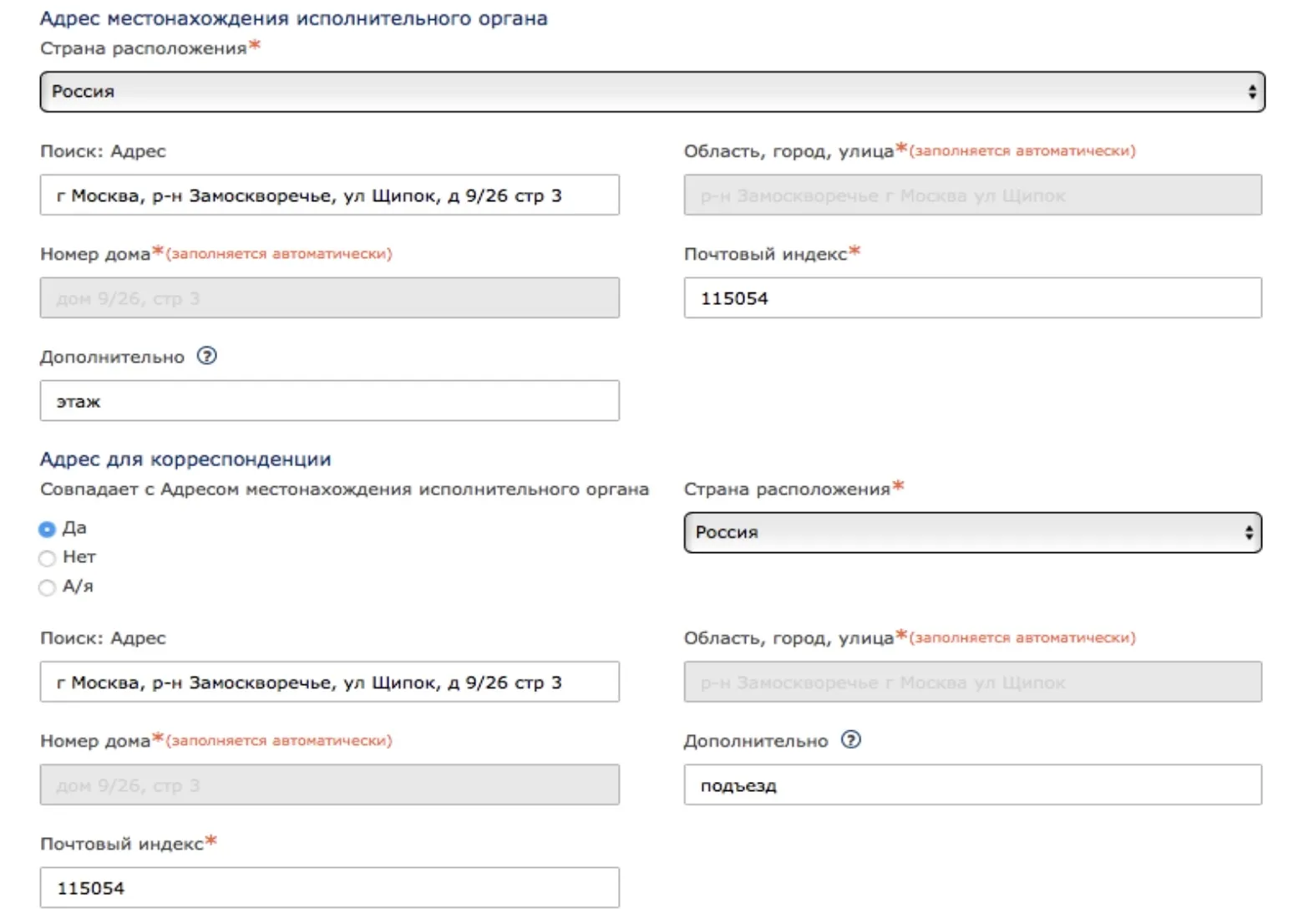Open correspondence Страна расположения dropdown

pyautogui.click(x=971, y=533)
